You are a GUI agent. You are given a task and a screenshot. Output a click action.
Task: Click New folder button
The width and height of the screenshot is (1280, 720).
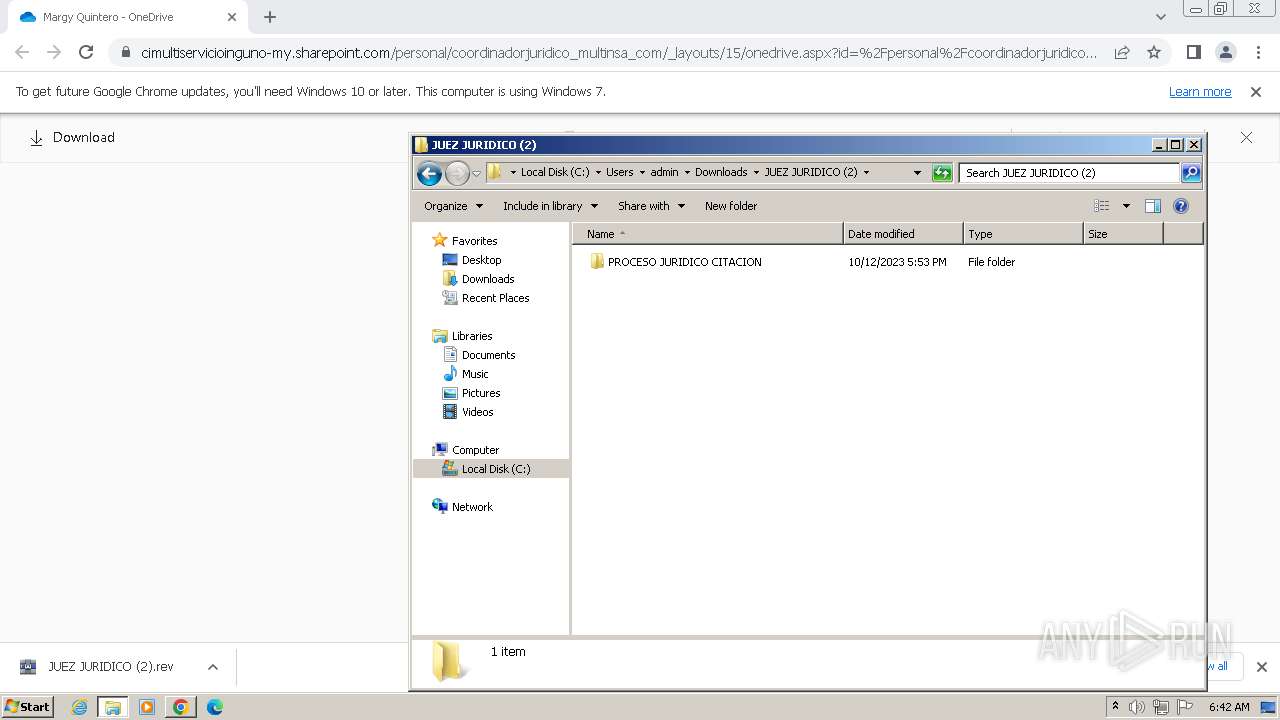tap(731, 206)
